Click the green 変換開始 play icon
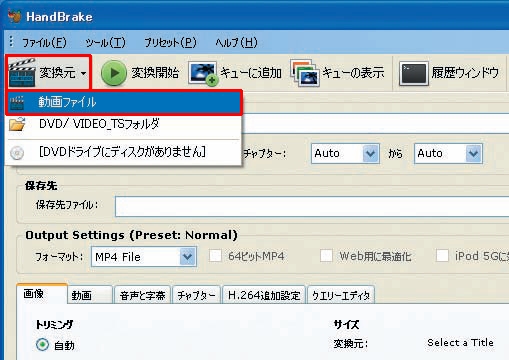 [x=114, y=73]
